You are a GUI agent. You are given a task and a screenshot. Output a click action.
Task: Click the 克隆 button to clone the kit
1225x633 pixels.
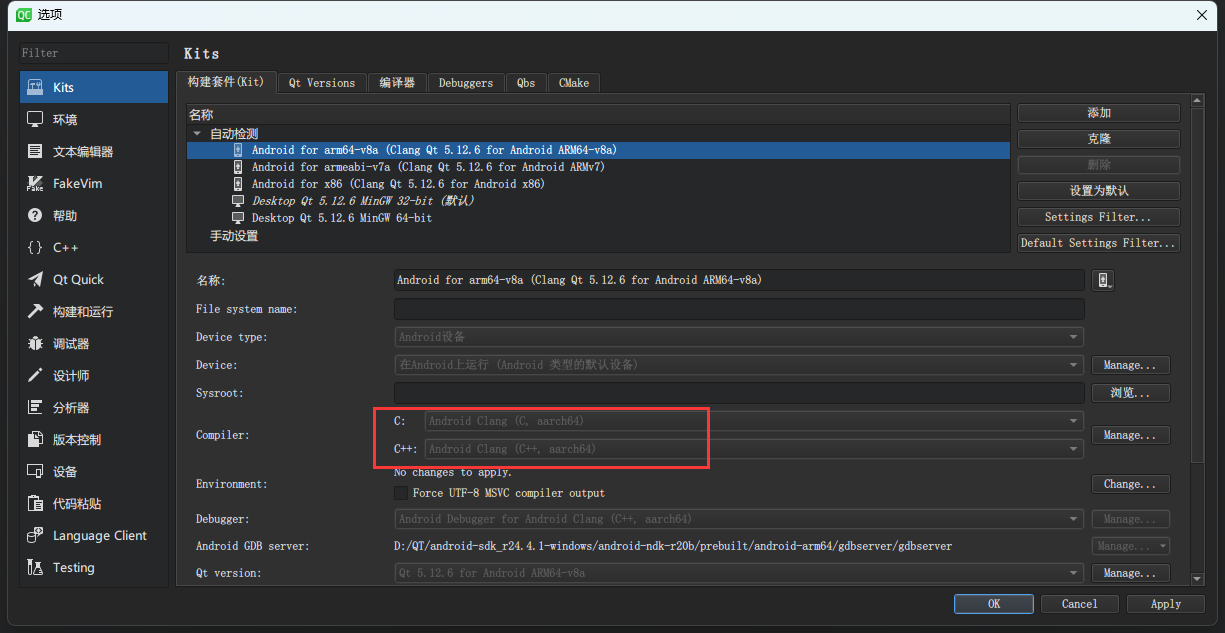[1097, 138]
